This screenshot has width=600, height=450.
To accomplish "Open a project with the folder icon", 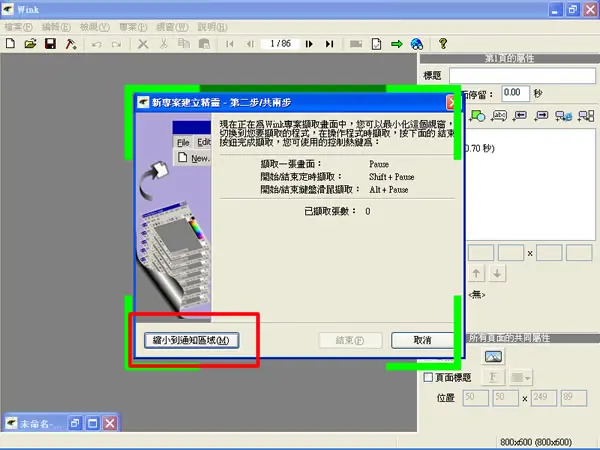I will tap(30, 44).
